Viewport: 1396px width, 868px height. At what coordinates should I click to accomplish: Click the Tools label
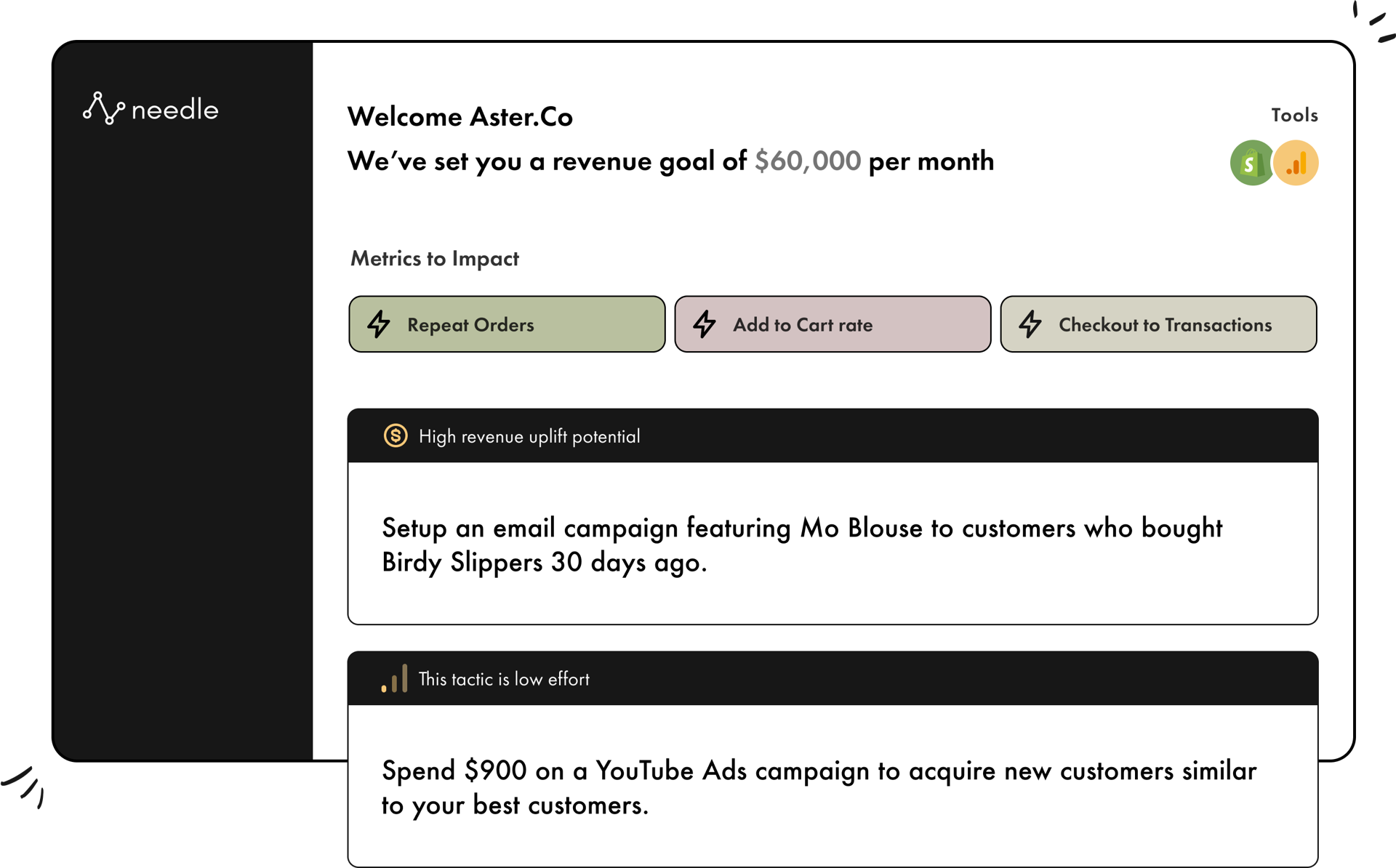pos(1294,115)
